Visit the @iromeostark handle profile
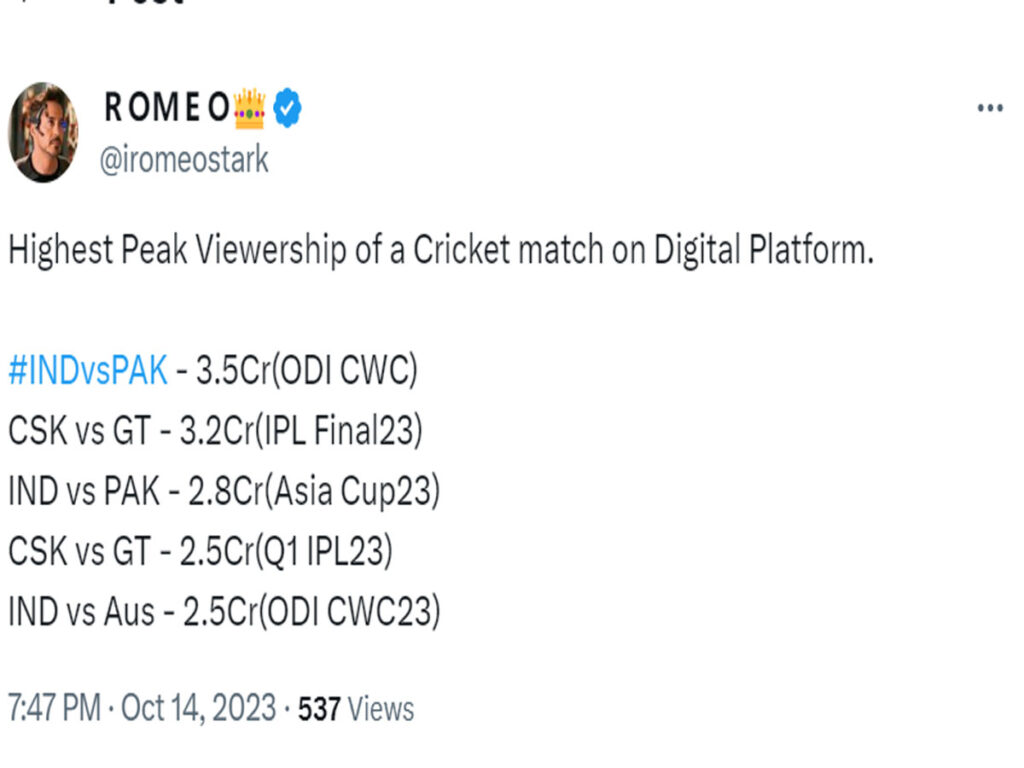The image size is (1024, 768). coord(184,160)
